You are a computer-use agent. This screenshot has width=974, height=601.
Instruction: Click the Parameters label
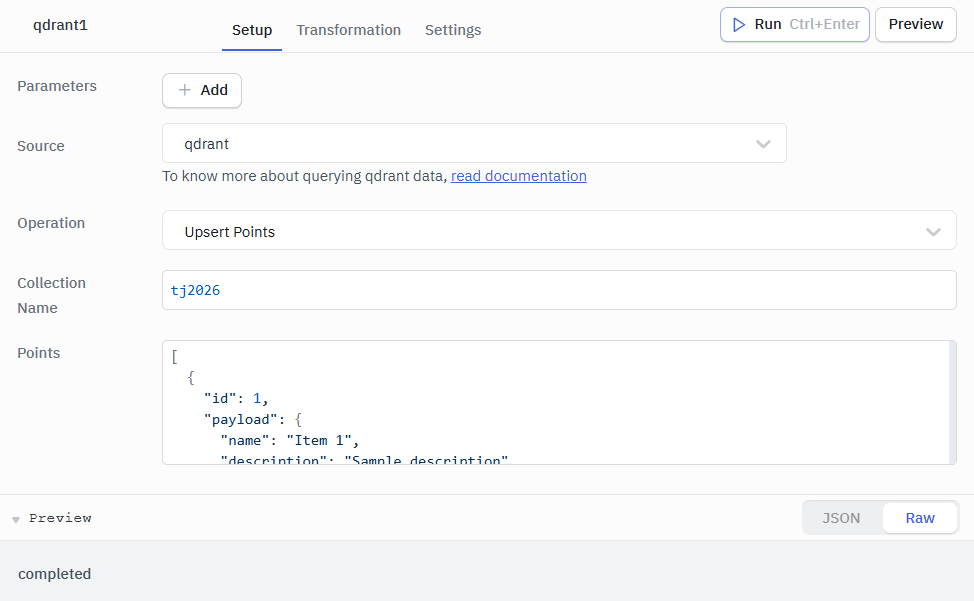pos(57,86)
